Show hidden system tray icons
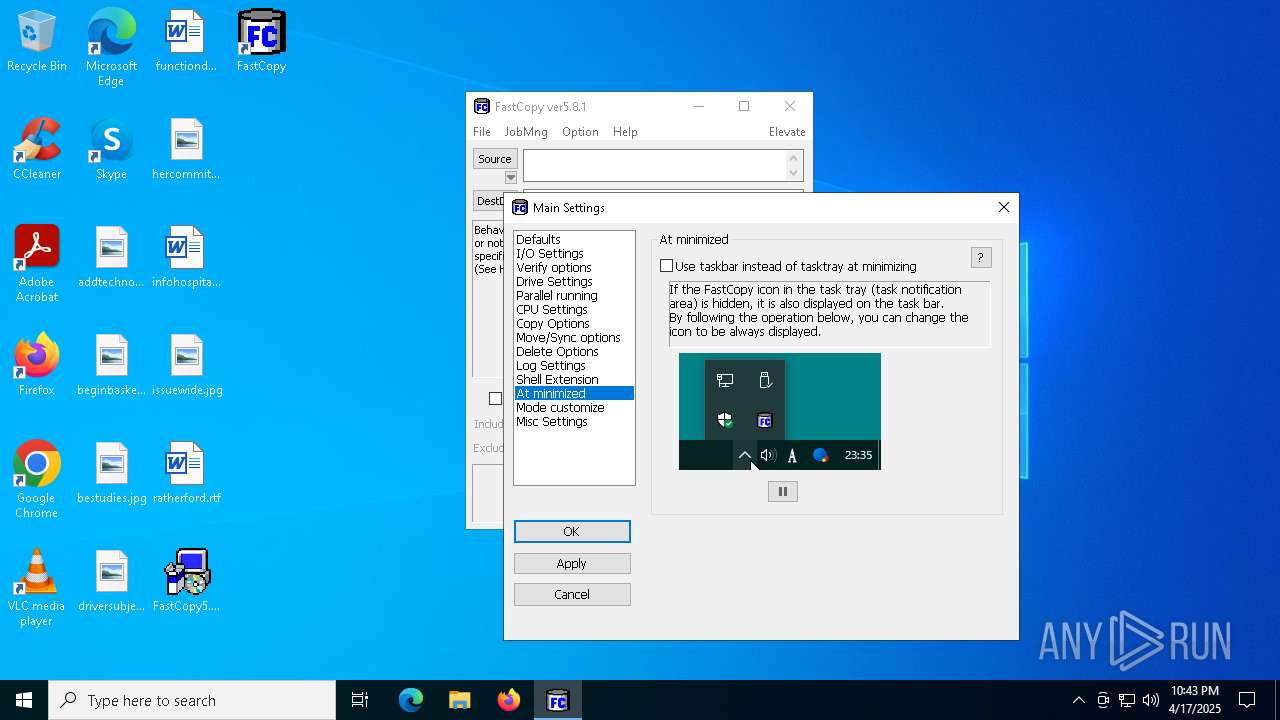The width and height of the screenshot is (1280, 720). coord(1078,700)
